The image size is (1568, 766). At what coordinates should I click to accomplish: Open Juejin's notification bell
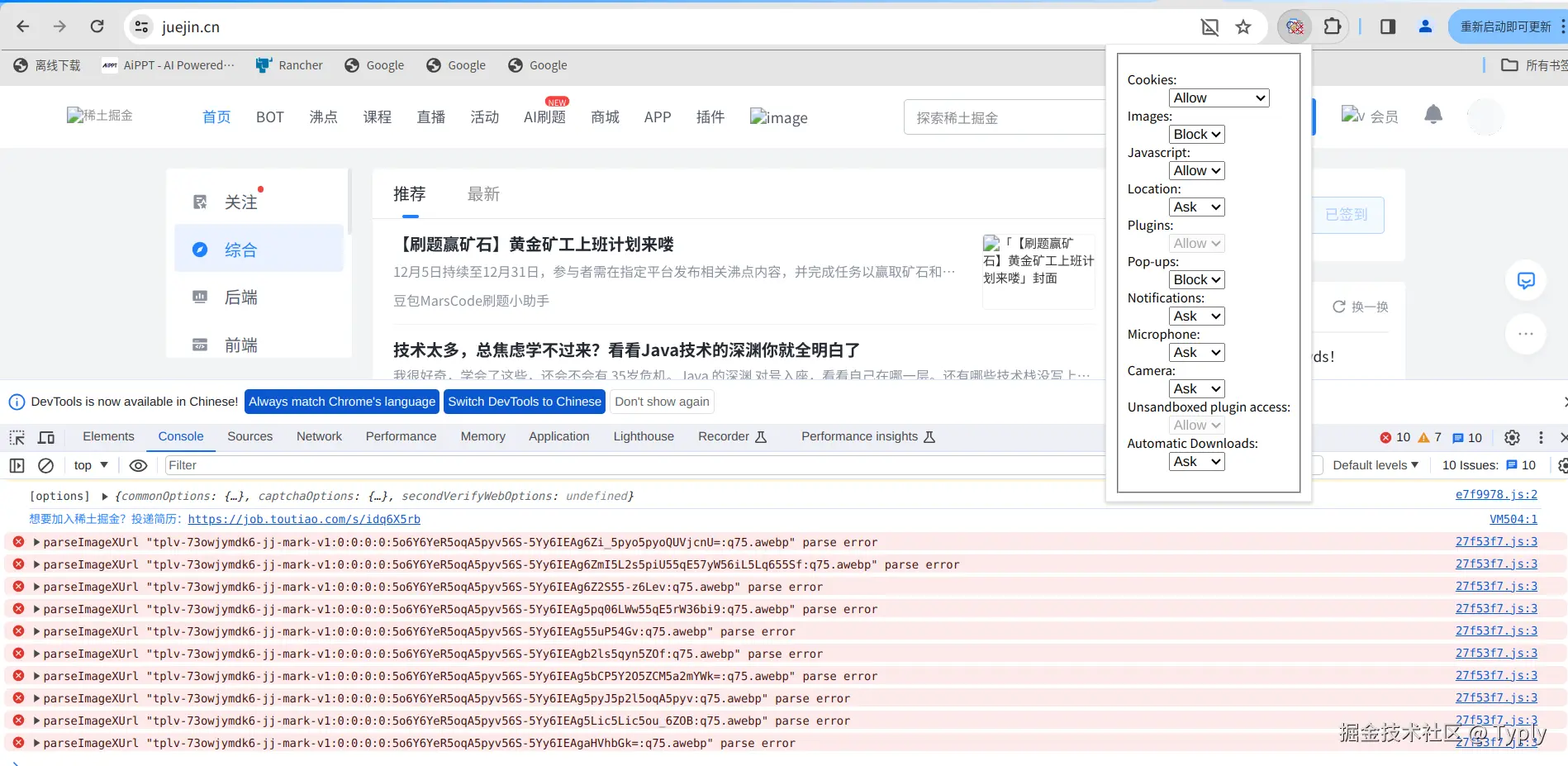pyautogui.click(x=1433, y=116)
